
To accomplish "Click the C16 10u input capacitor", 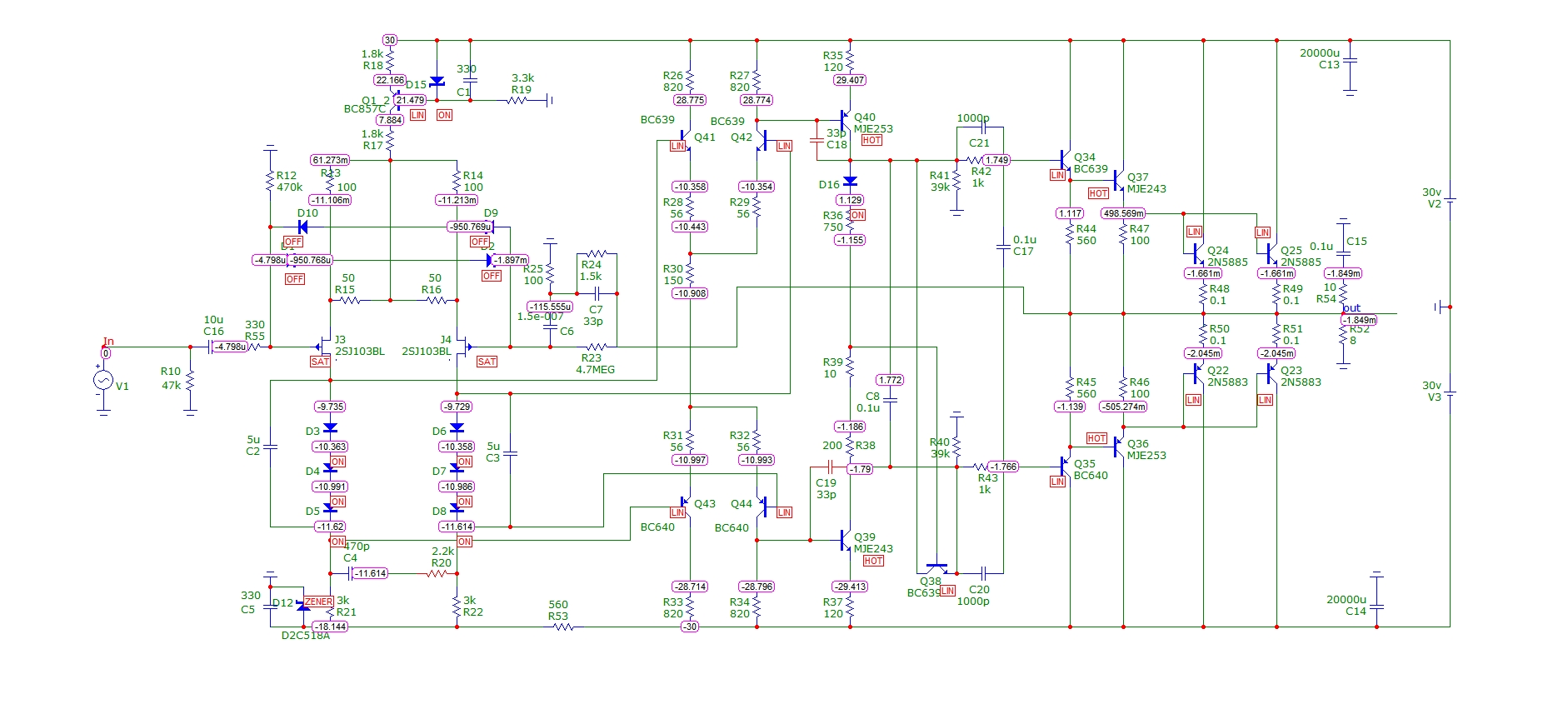I will click(x=210, y=347).
